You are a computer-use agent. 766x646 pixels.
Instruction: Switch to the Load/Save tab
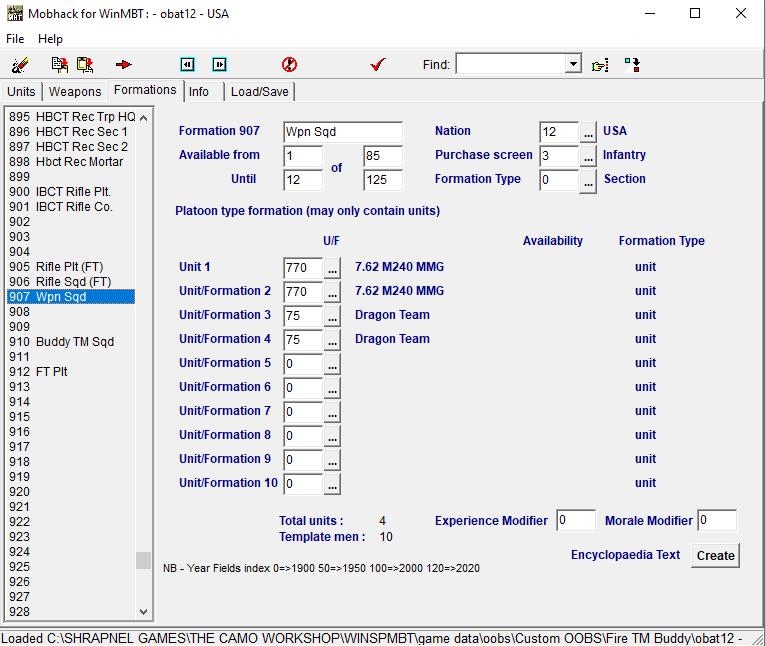click(x=259, y=91)
